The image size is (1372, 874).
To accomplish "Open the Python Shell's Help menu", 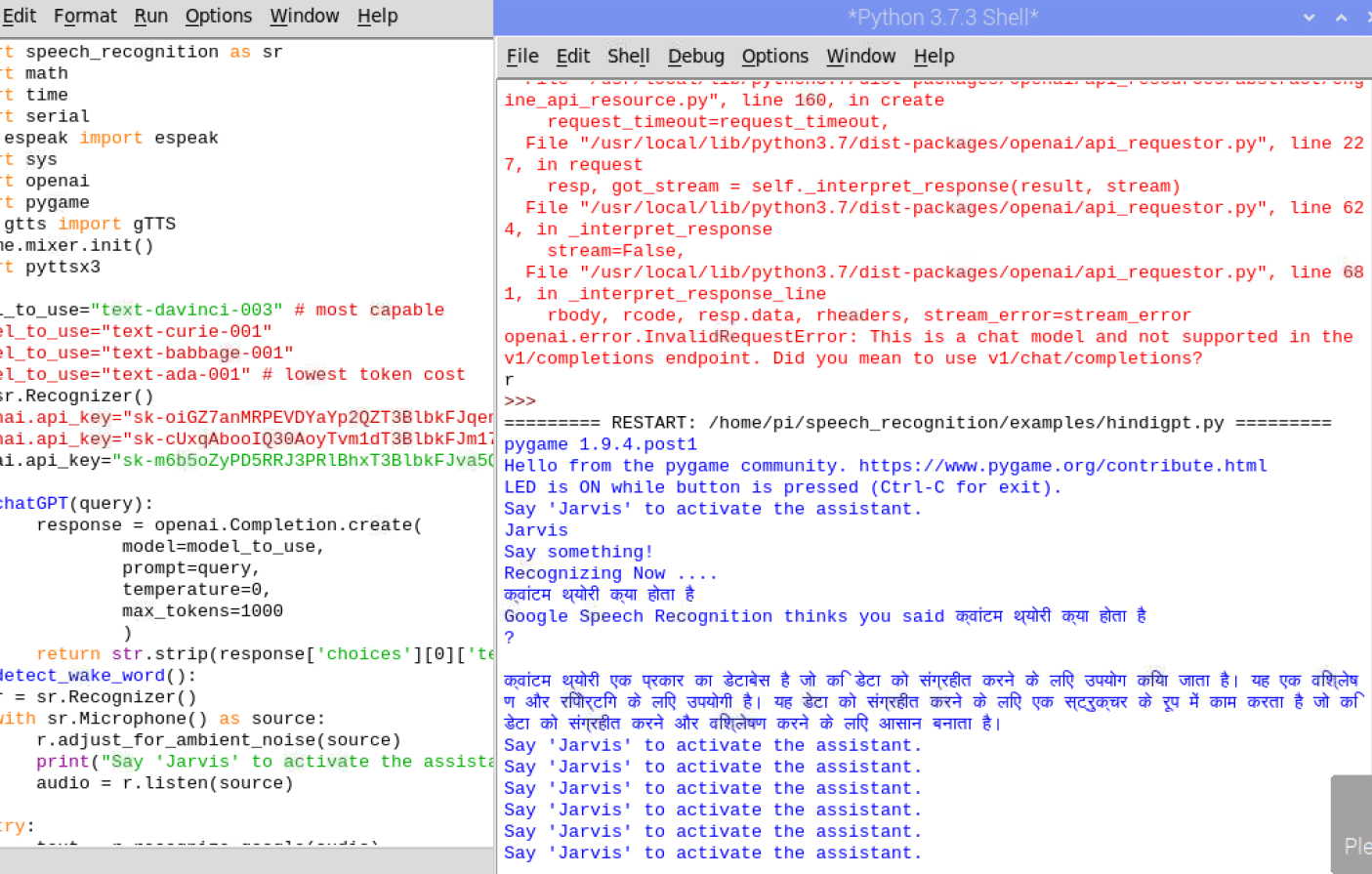I will tap(934, 57).
